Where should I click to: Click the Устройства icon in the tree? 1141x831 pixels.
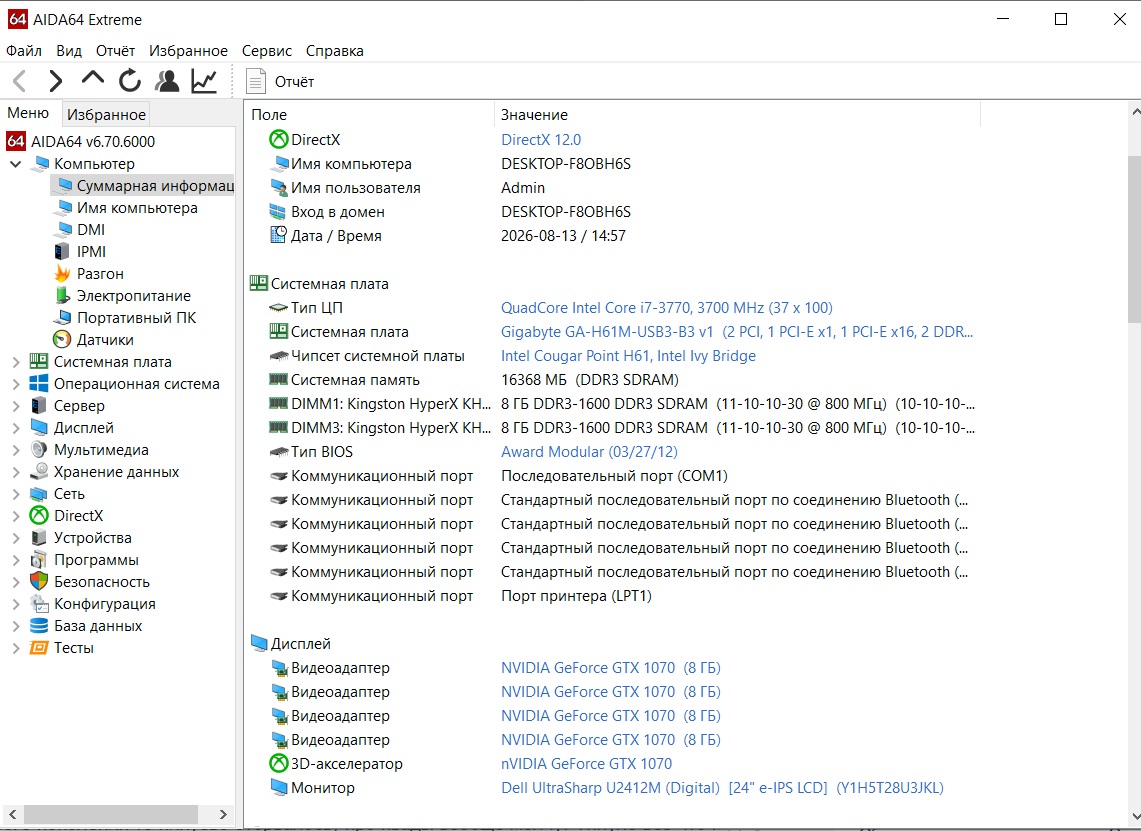pos(39,538)
